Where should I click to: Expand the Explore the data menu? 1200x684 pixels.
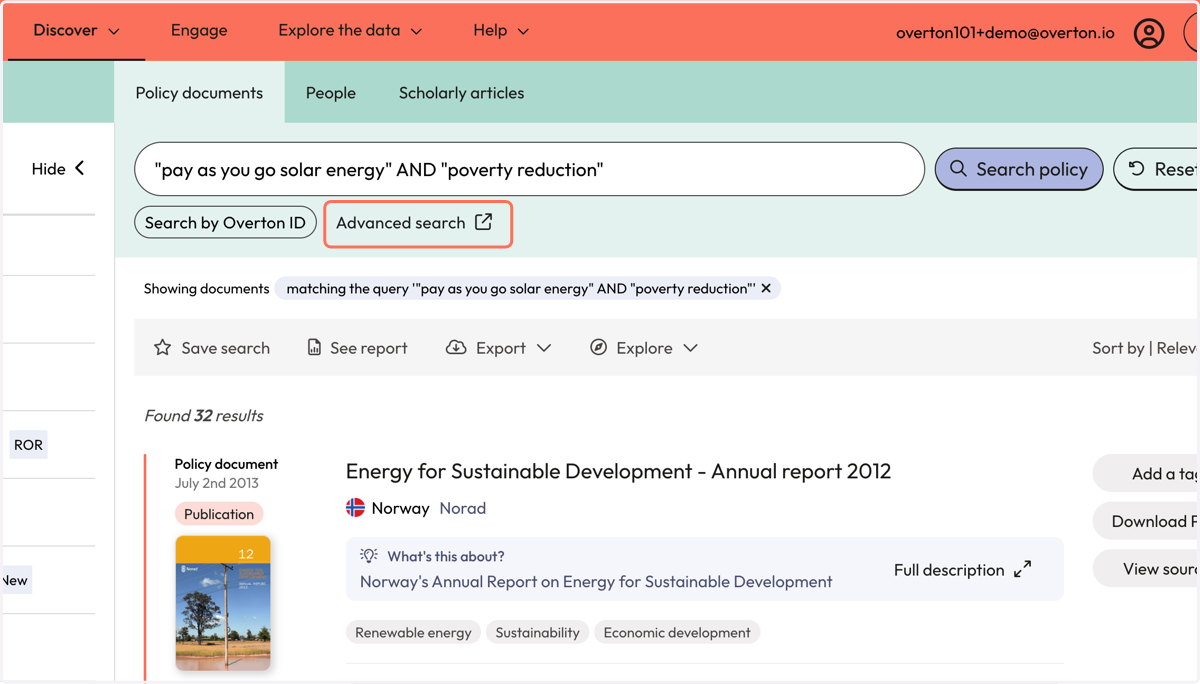(350, 30)
